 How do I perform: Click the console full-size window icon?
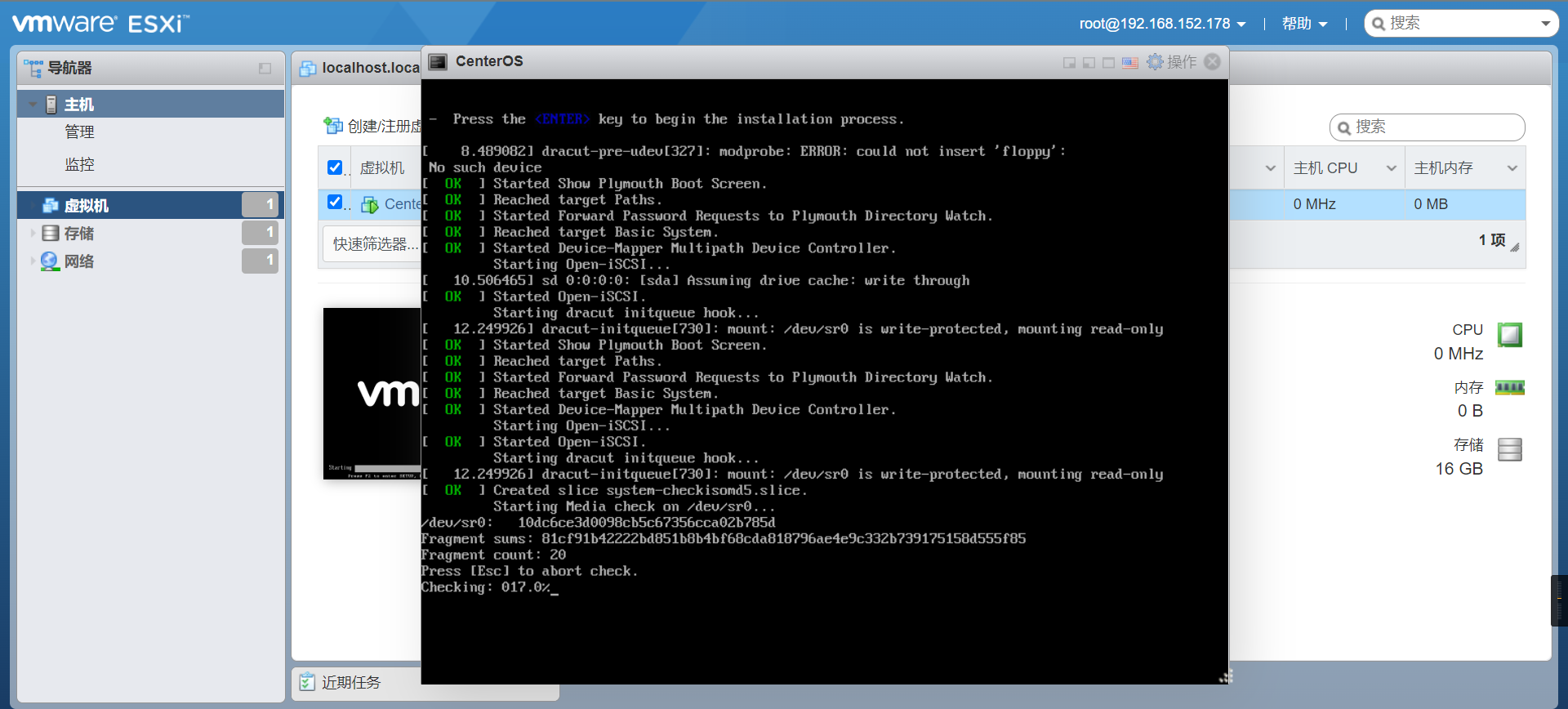[x=1108, y=63]
